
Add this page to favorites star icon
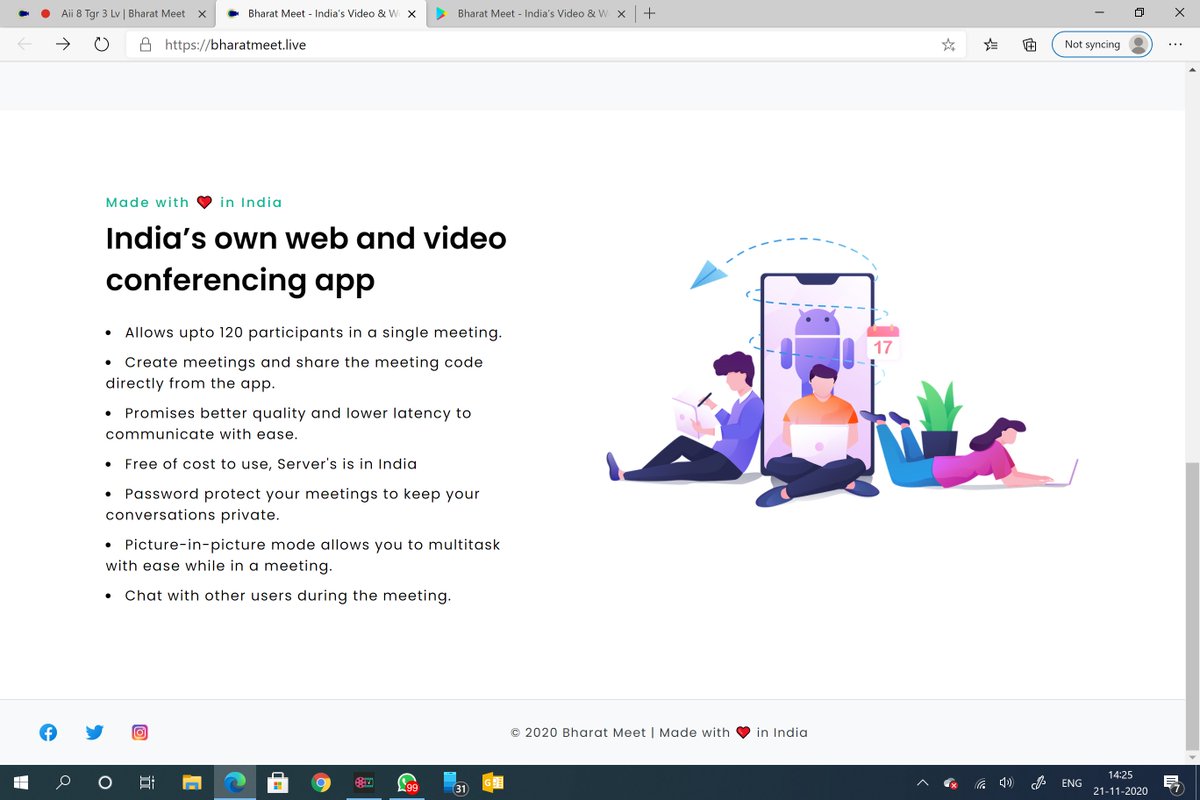pyautogui.click(x=948, y=45)
